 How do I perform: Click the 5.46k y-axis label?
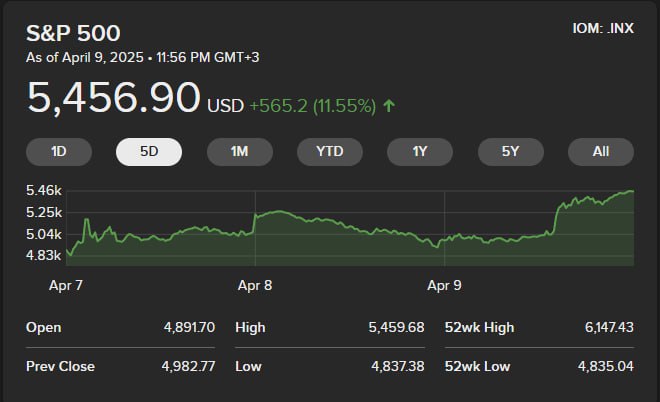tap(44, 190)
